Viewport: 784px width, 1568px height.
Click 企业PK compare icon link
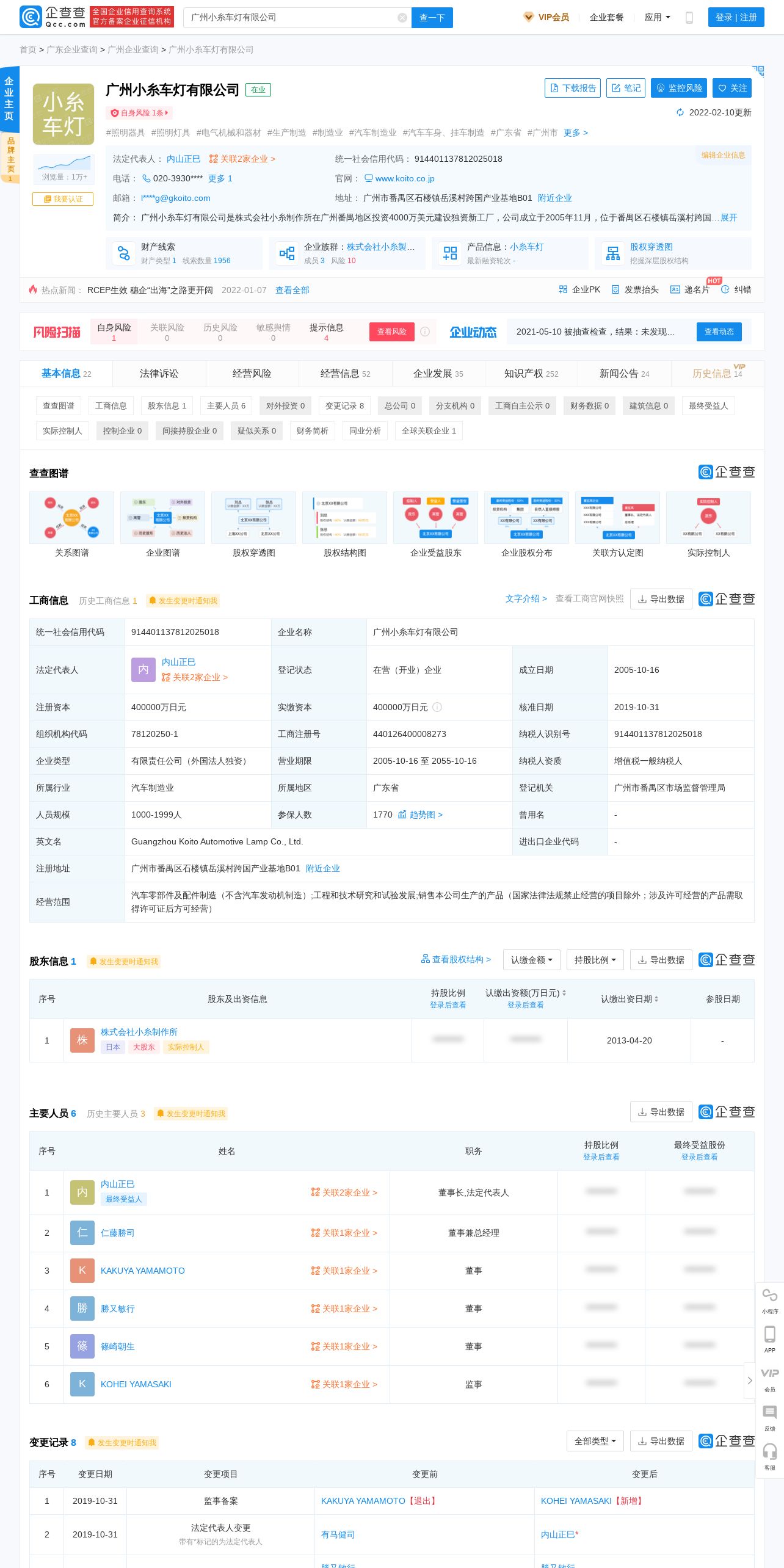(x=579, y=289)
